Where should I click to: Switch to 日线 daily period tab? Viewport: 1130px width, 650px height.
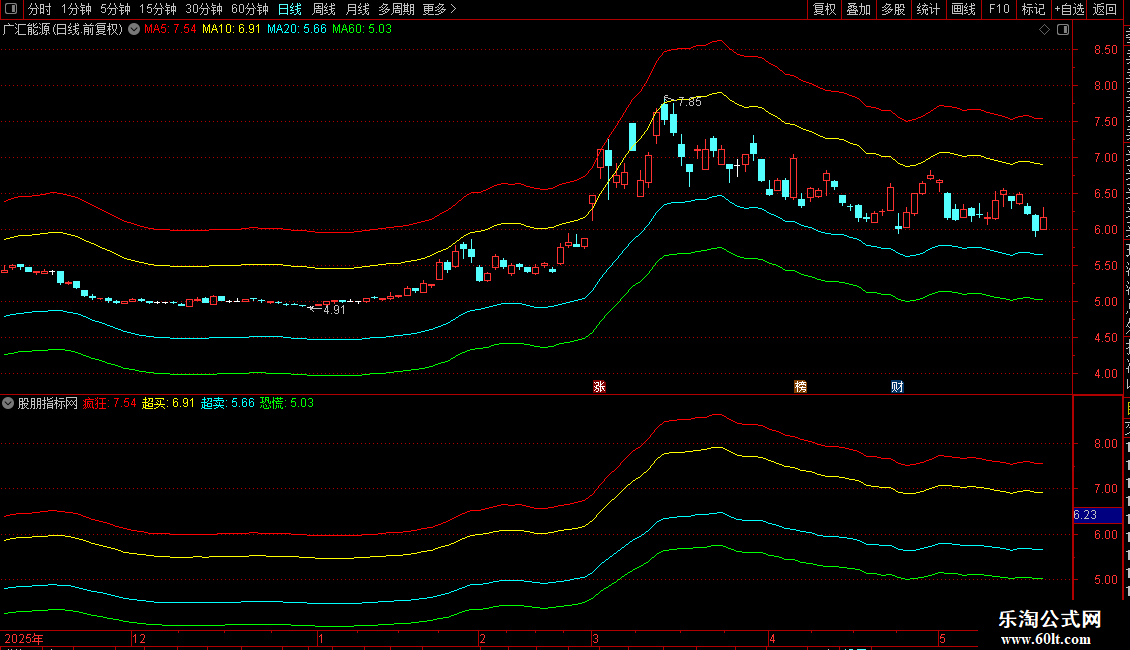(x=290, y=9)
